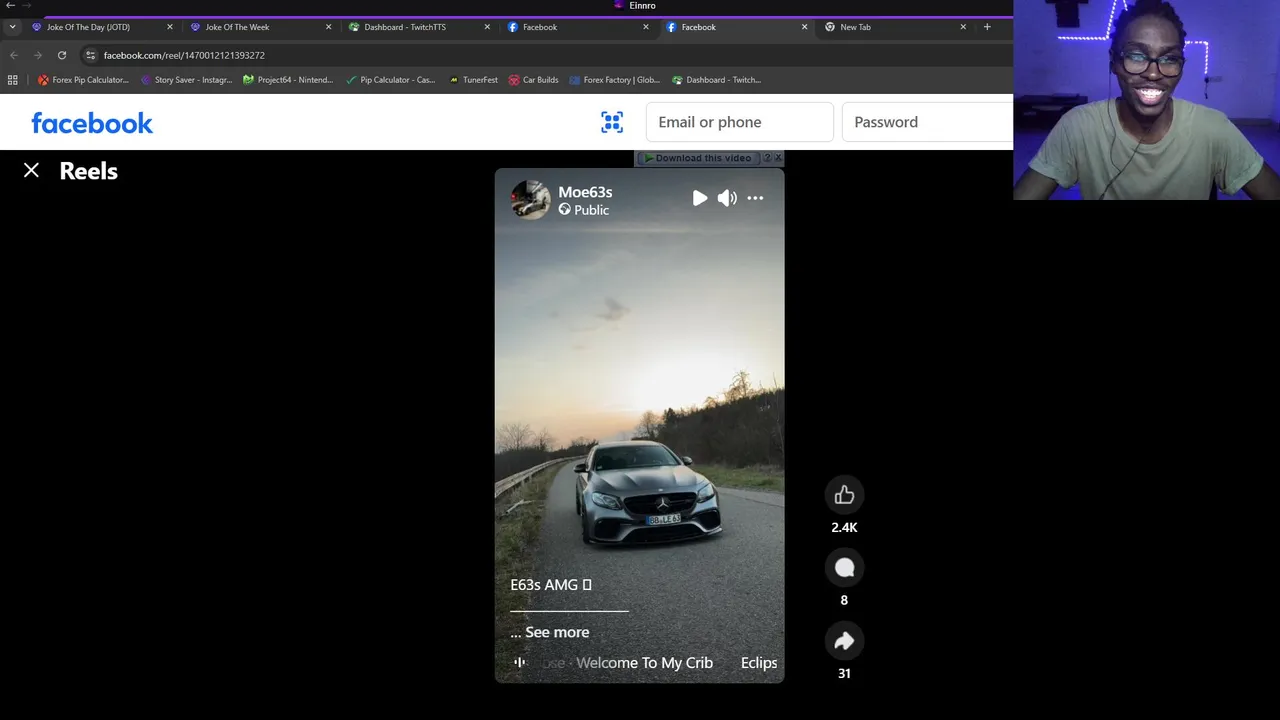Focus the Email or phone field

coord(739,122)
